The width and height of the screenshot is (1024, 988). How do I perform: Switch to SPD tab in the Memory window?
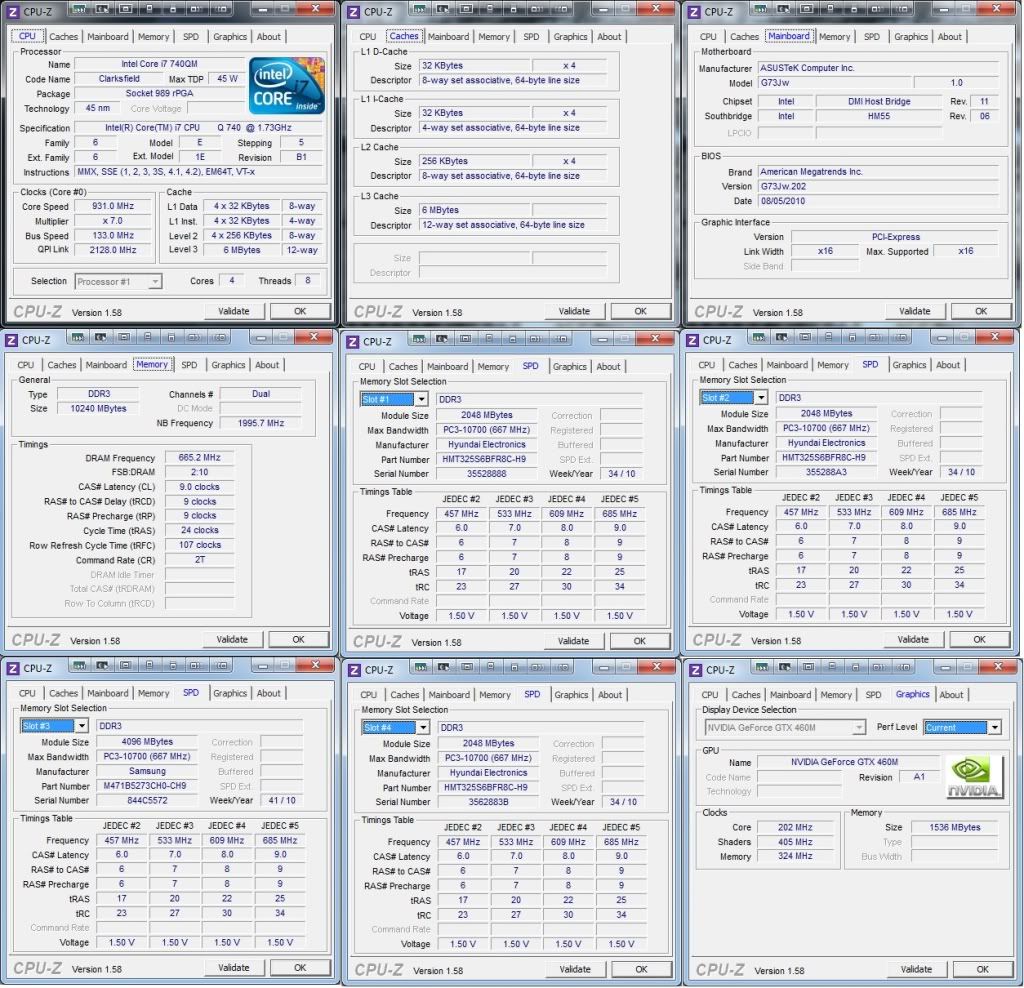(x=189, y=365)
